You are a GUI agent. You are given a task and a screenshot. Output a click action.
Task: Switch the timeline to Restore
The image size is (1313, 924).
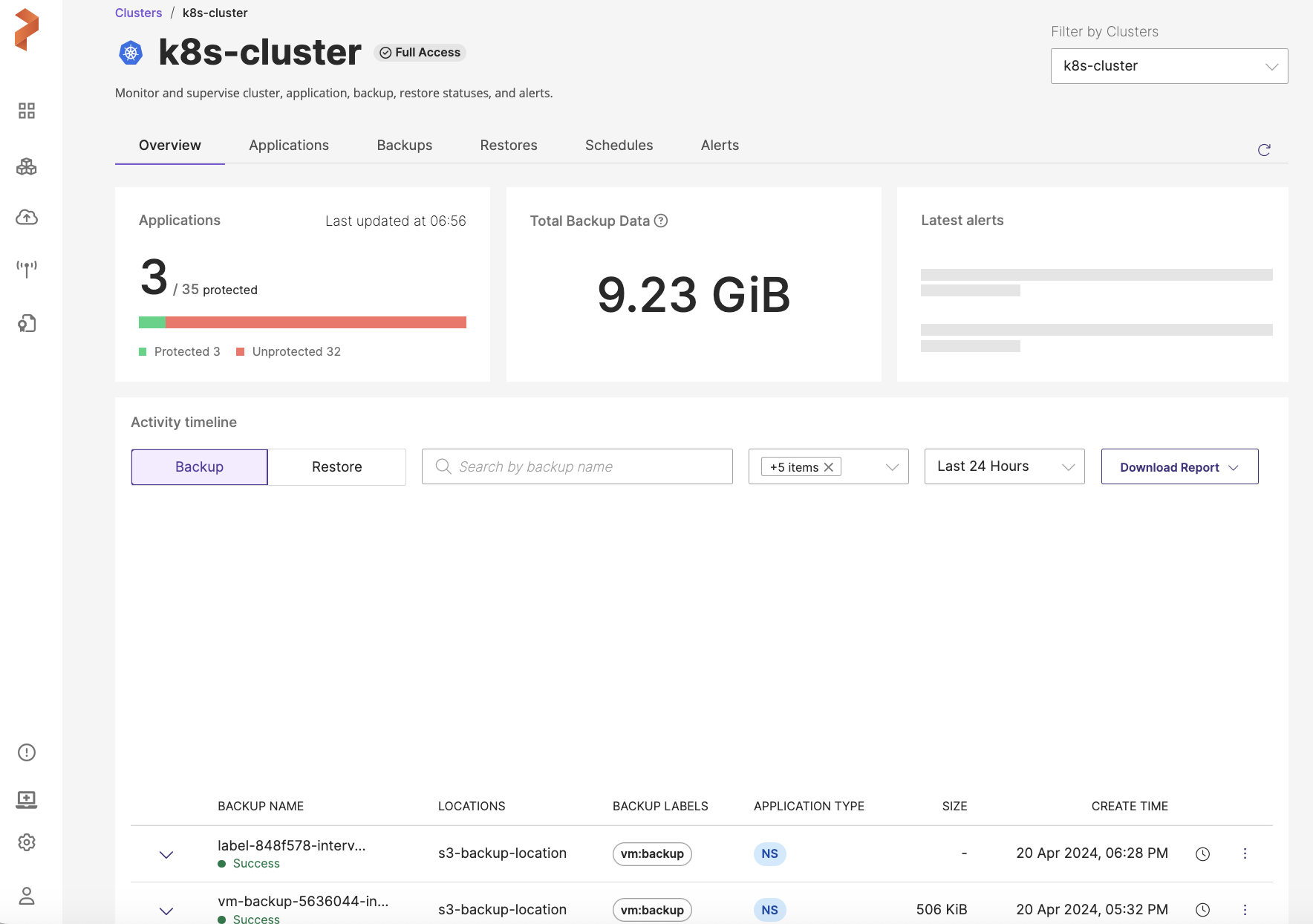click(336, 466)
